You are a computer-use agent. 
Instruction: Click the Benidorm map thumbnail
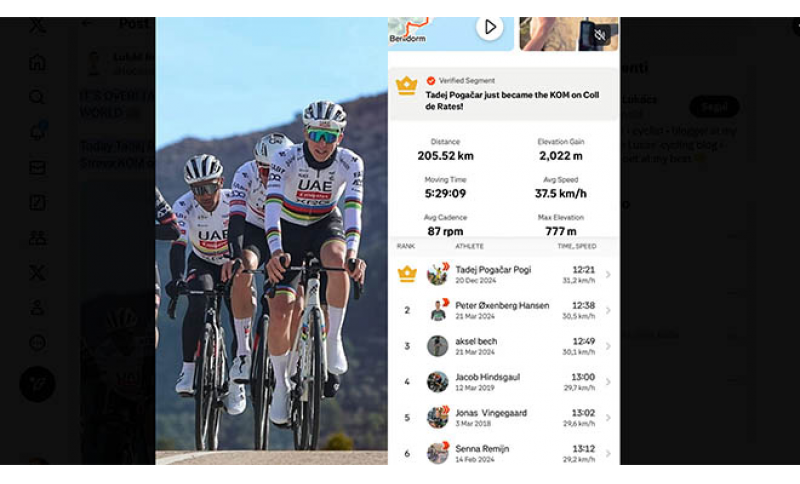coord(451,34)
